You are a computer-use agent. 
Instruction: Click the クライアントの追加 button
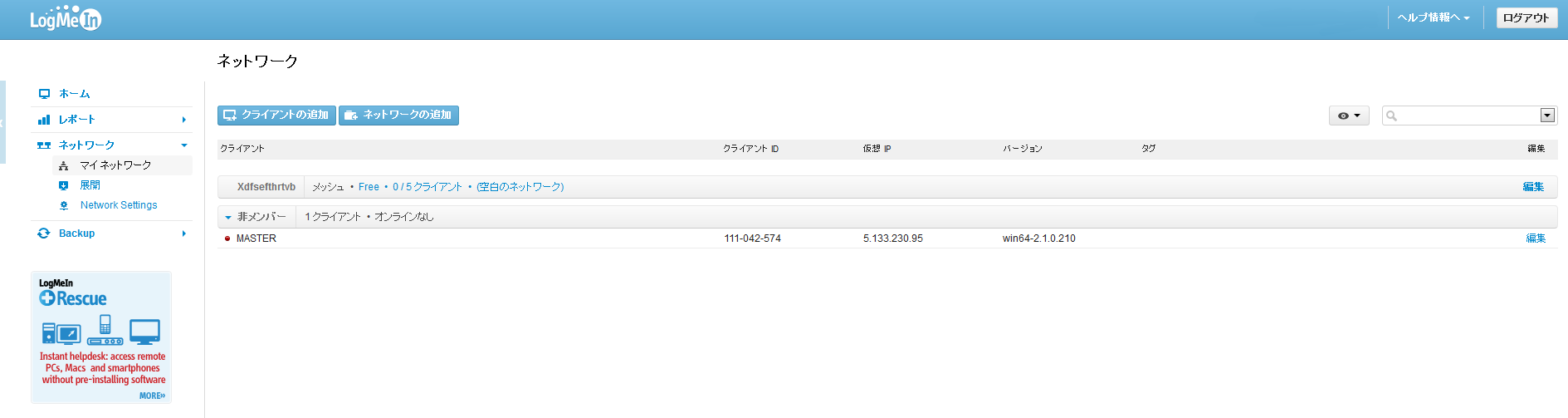click(x=276, y=116)
